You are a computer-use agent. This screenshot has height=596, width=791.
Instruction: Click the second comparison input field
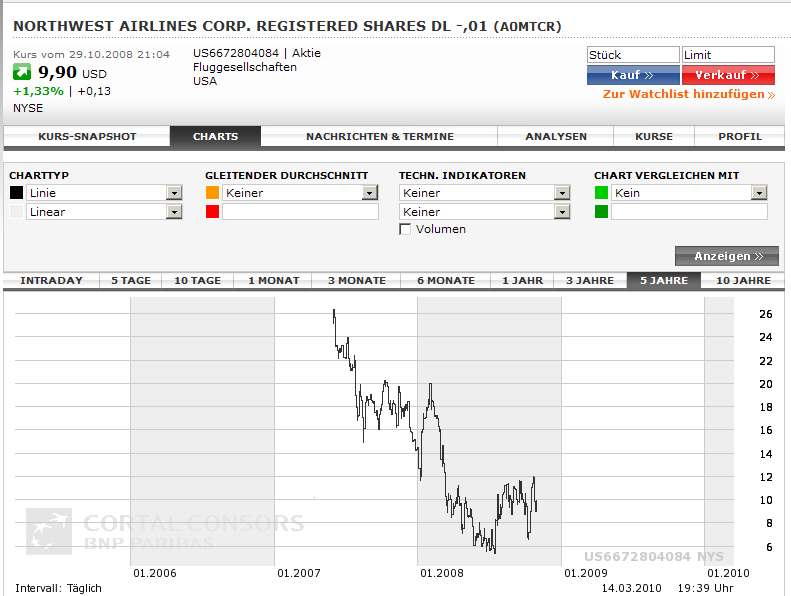pyautogui.click(x=689, y=212)
